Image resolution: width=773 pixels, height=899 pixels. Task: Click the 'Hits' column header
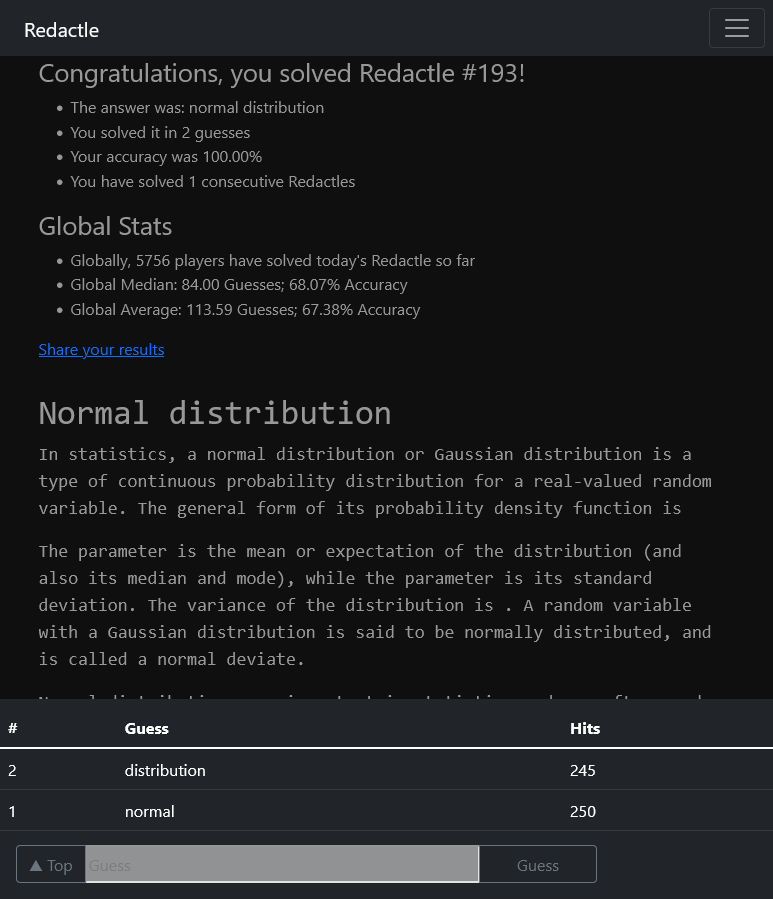point(585,728)
